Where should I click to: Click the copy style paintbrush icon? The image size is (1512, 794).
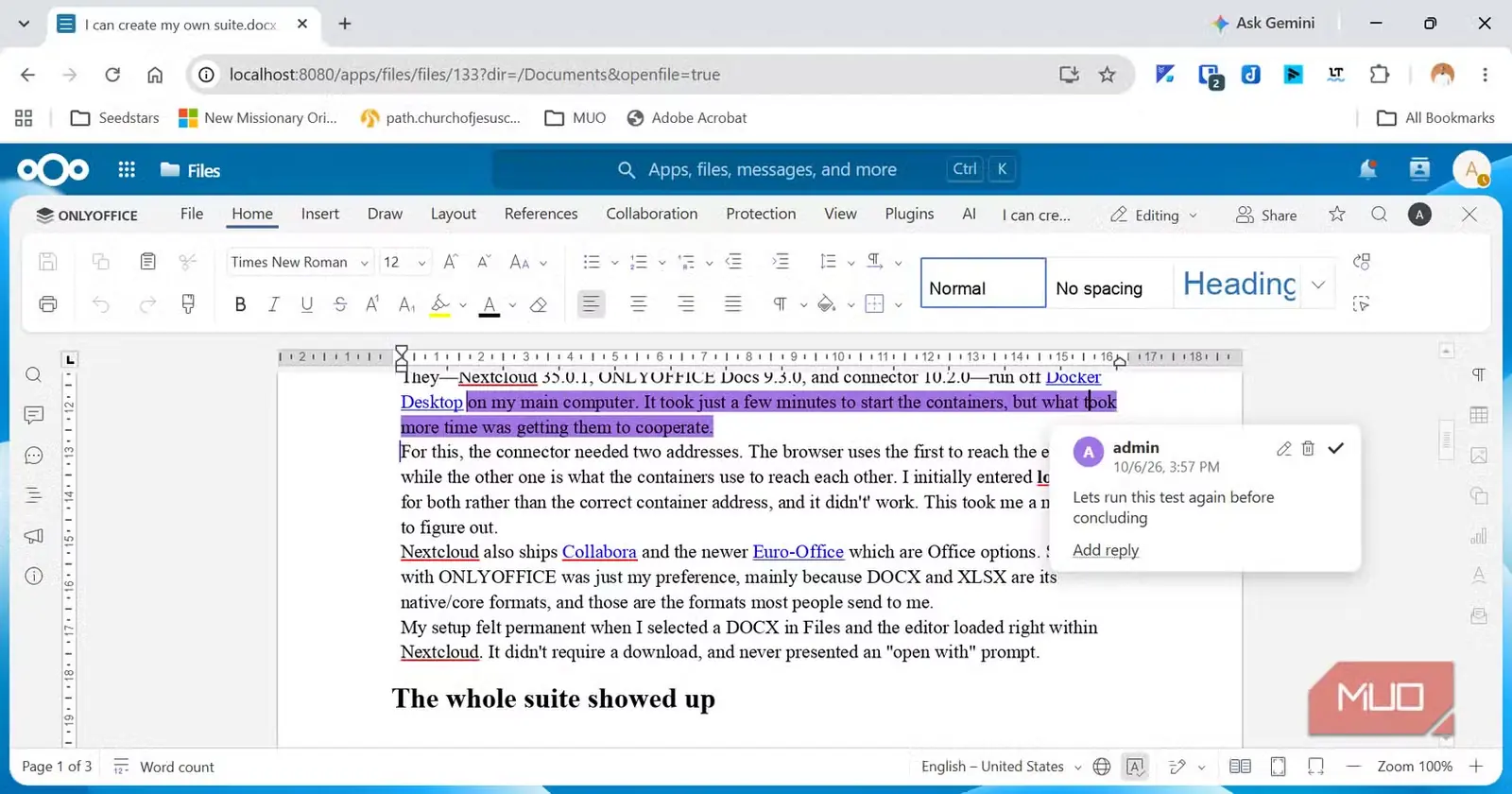[188, 304]
